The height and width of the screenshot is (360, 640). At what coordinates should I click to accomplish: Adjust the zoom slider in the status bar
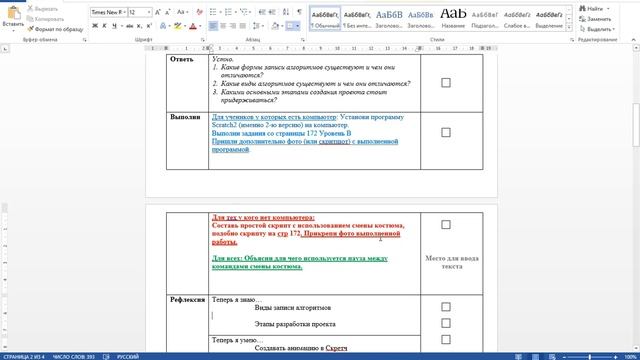click(x=589, y=357)
